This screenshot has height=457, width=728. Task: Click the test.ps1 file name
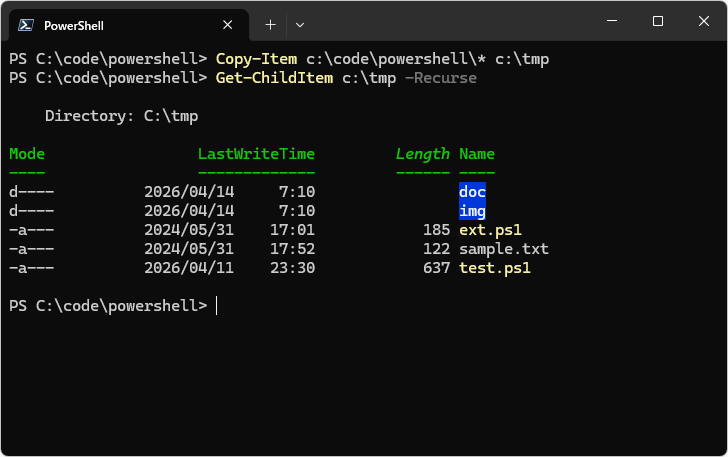click(495, 268)
